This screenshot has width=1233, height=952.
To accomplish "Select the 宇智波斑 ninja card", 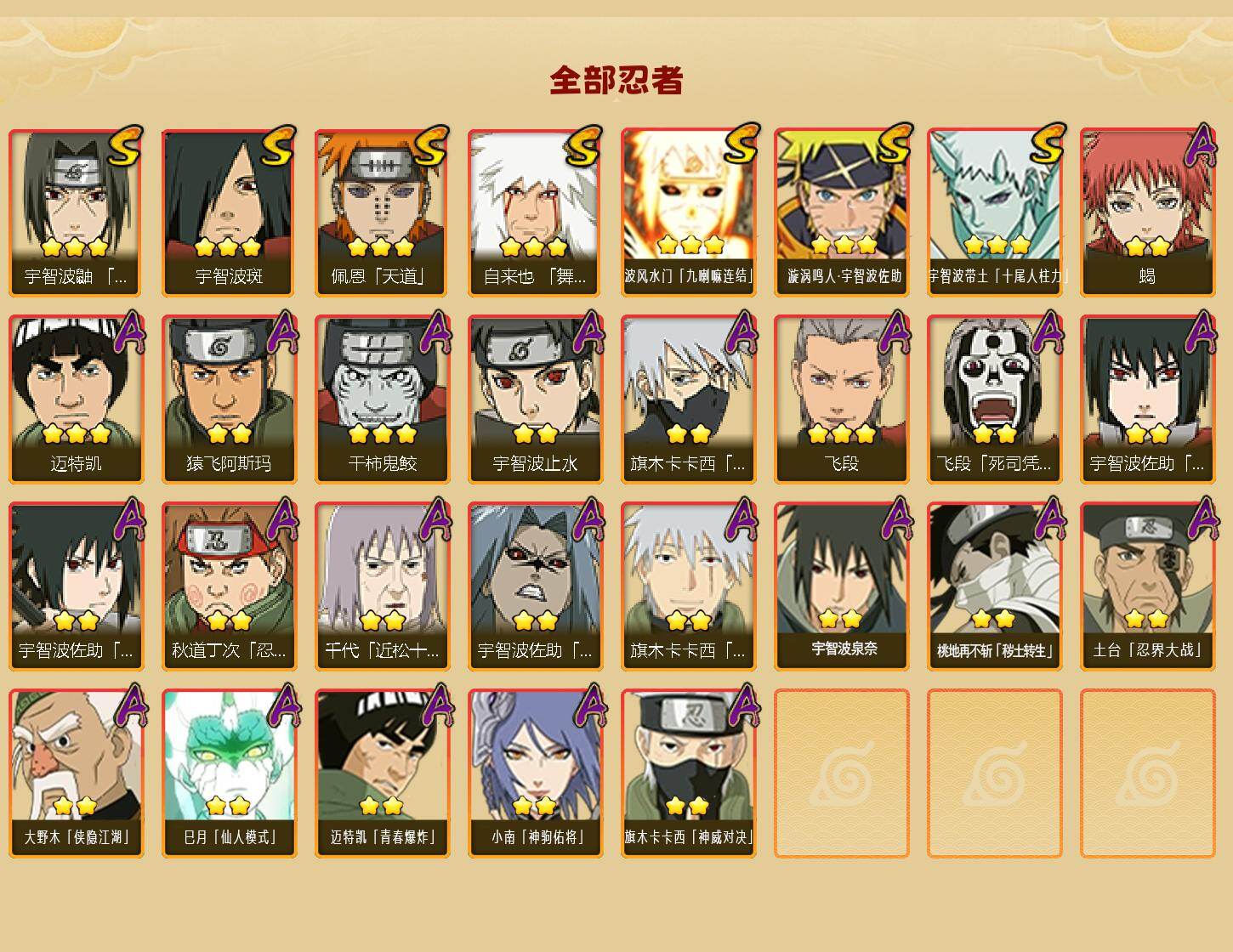I will [229, 212].
